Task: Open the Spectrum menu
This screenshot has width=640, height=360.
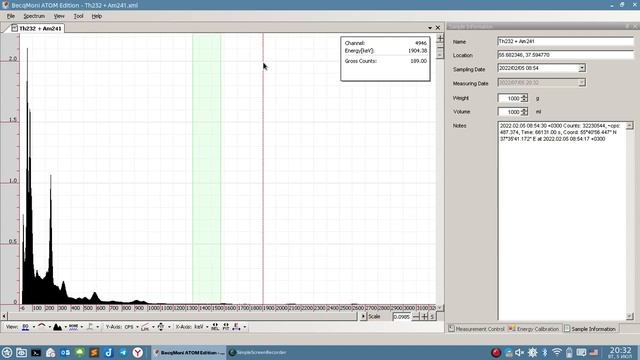Action: pos(34,16)
